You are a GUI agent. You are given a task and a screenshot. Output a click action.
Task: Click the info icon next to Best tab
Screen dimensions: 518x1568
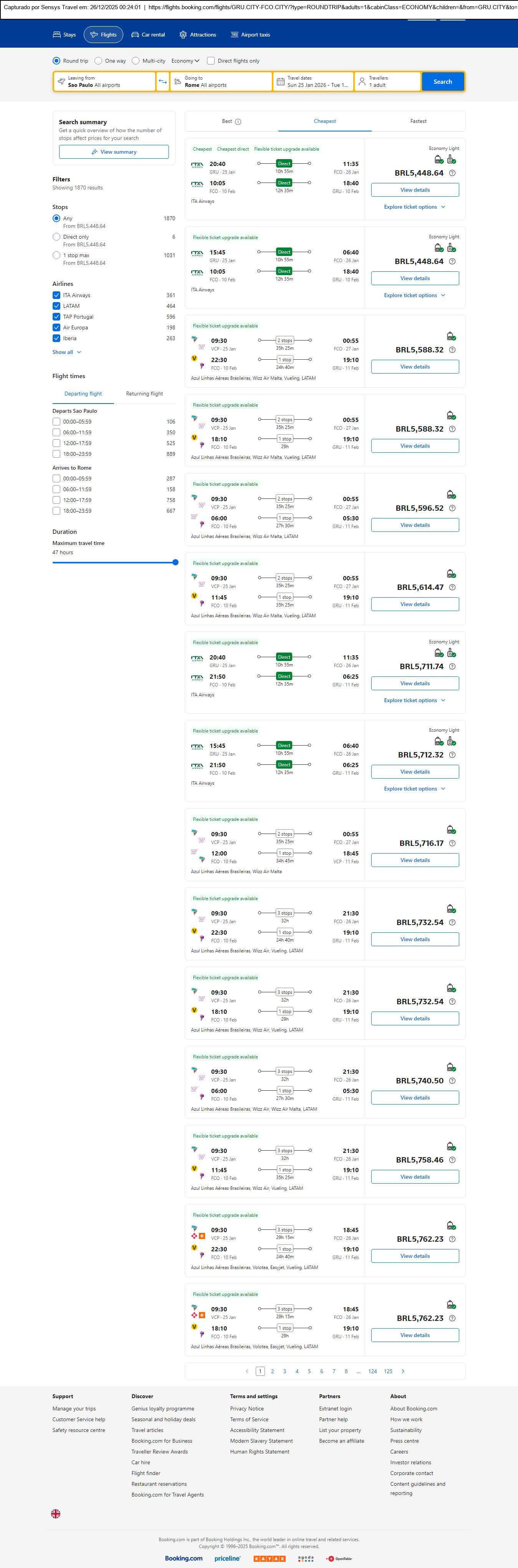[238, 122]
